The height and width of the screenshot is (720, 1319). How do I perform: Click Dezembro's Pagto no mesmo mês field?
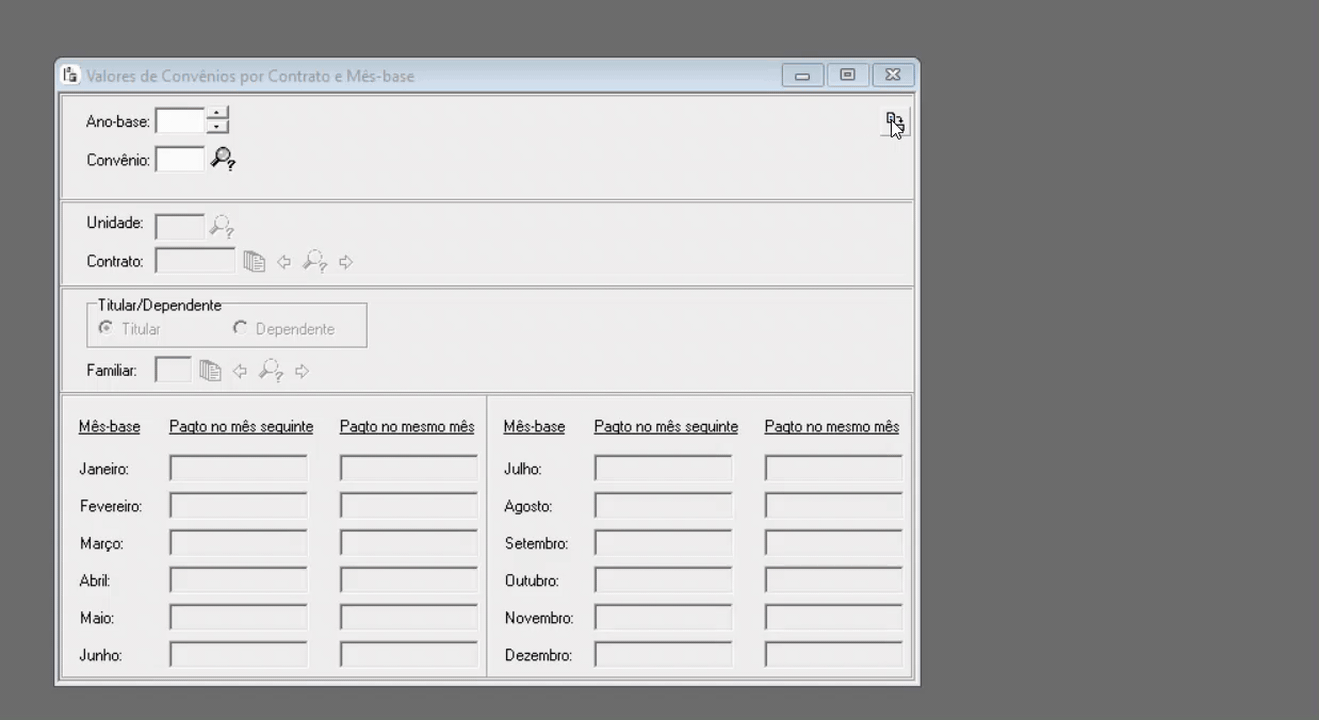pyautogui.click(x=832, y=655)
